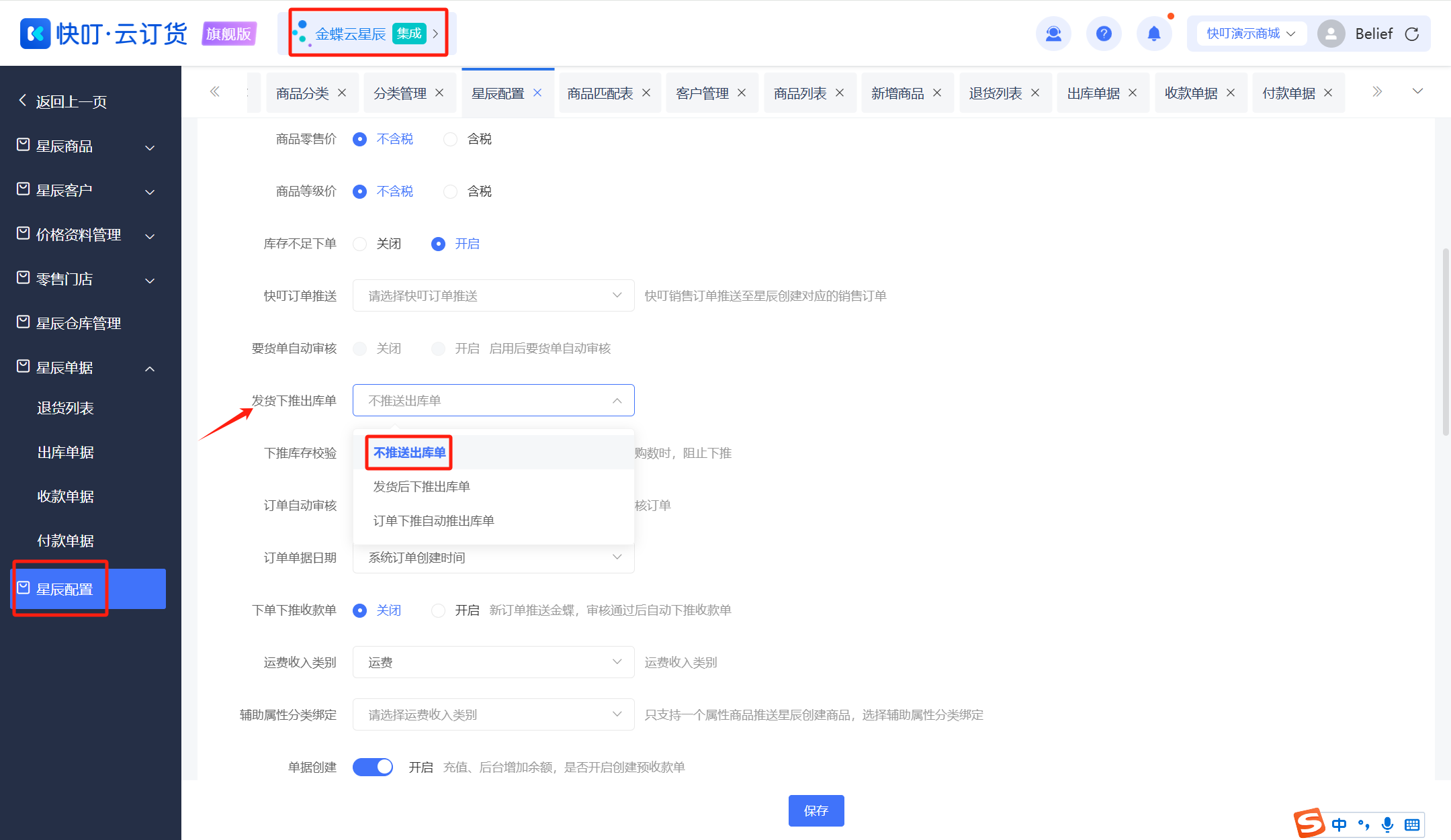This screenshot has width=1451, height=840.
Task: Close the 商品分类 tab
Action: (342, 93)
